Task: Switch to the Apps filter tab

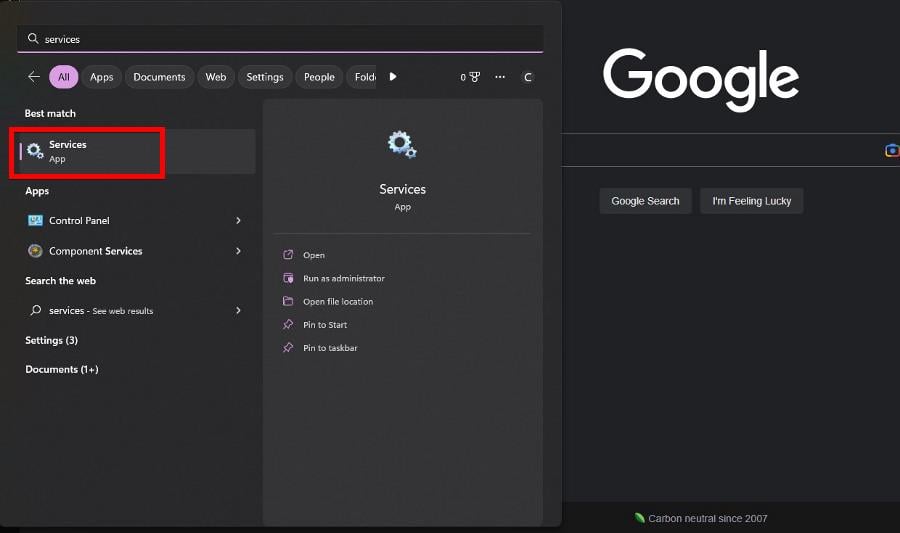Action: pyautogui.click(x=102, y=77)
